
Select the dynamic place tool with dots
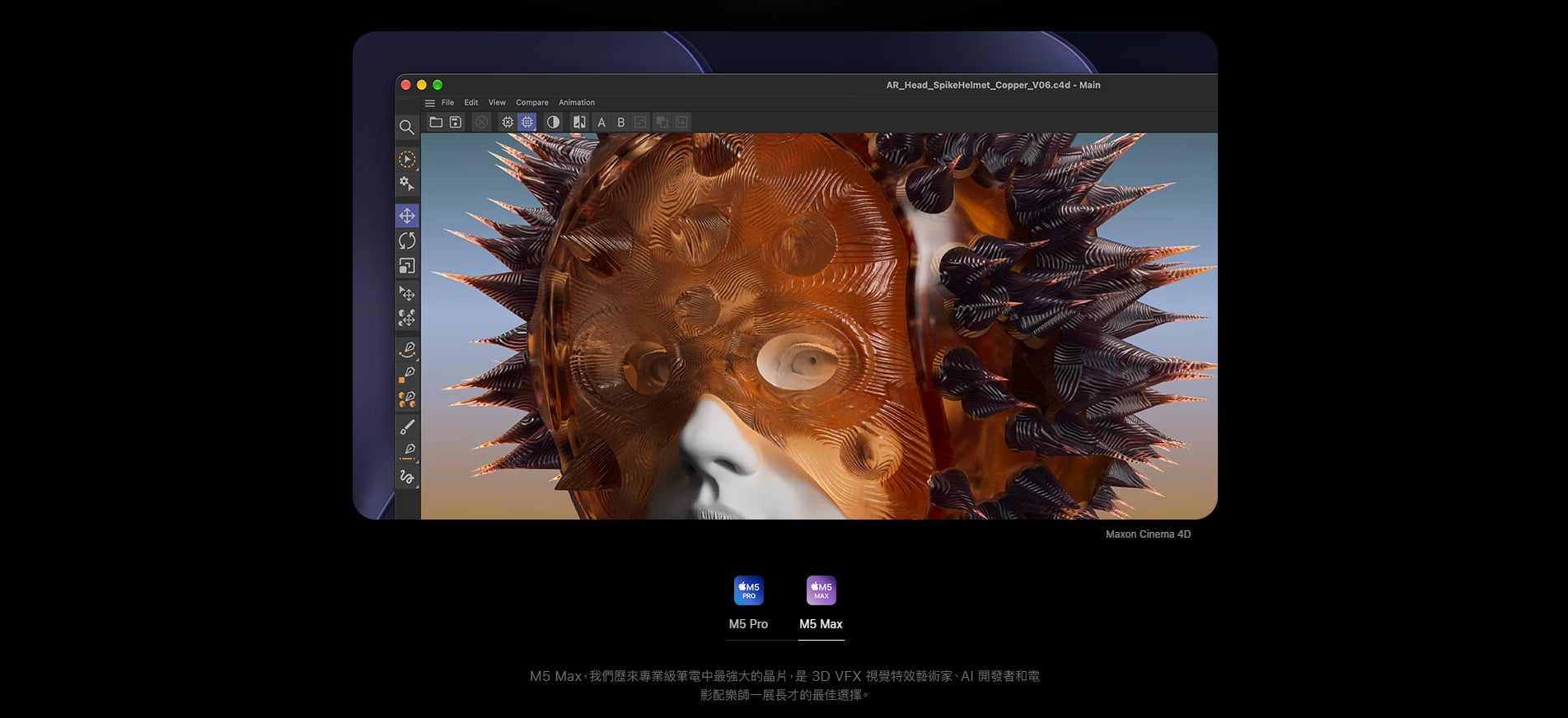point(407,318)
